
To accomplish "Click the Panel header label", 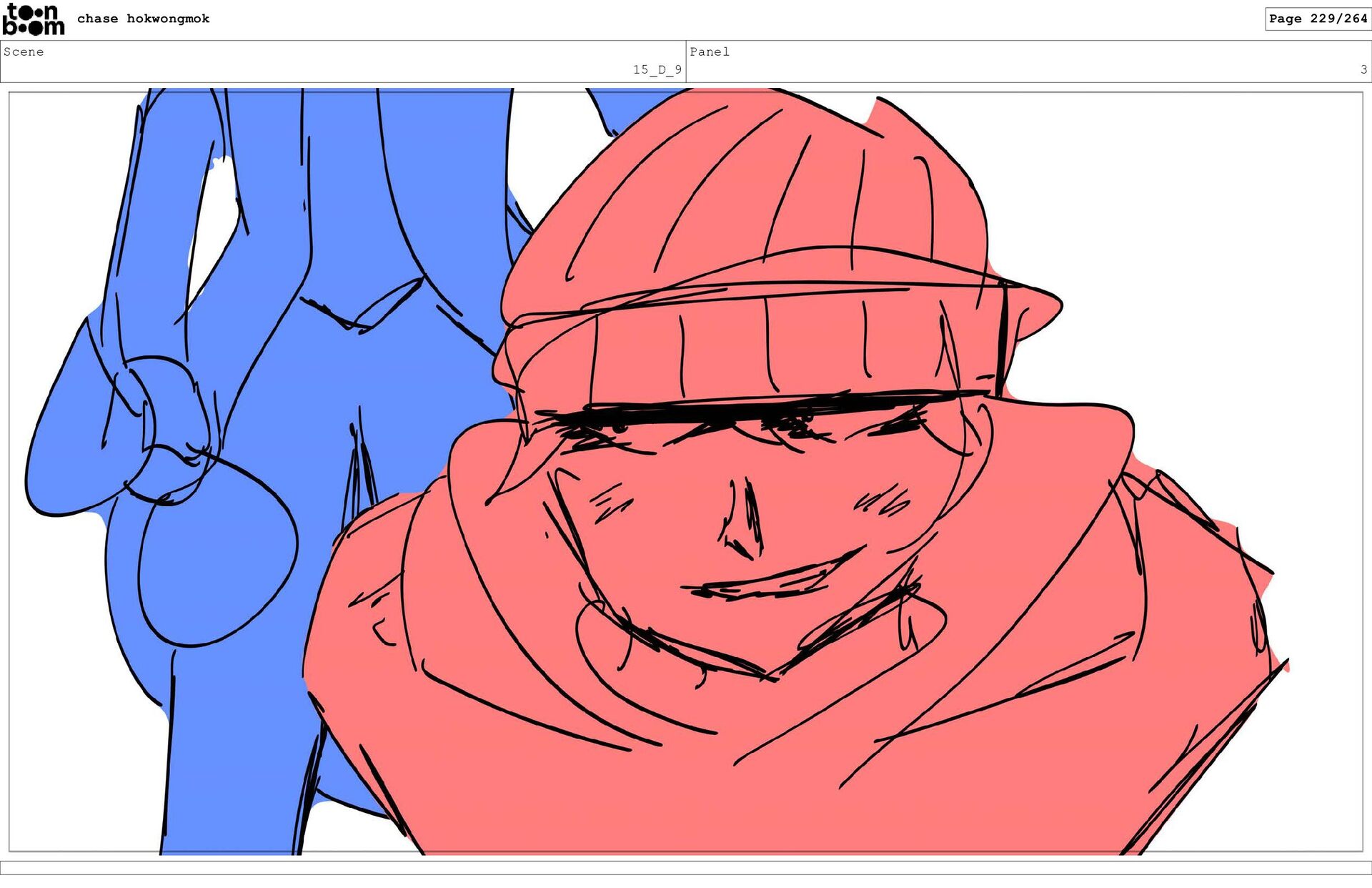I will click(x=709, y=51).
